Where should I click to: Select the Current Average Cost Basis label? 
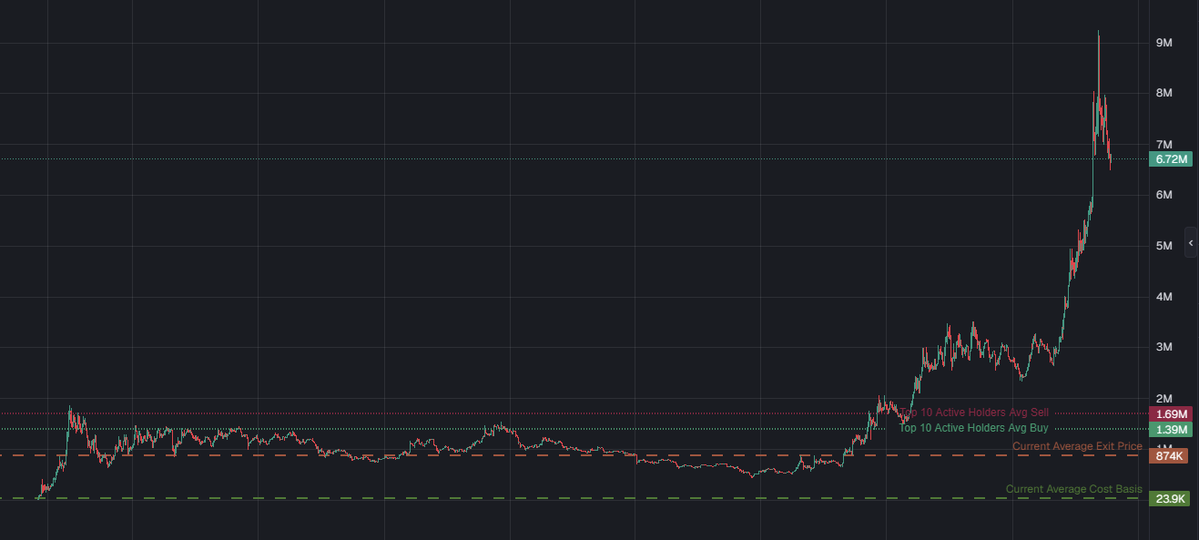(x=1074, y=489)
